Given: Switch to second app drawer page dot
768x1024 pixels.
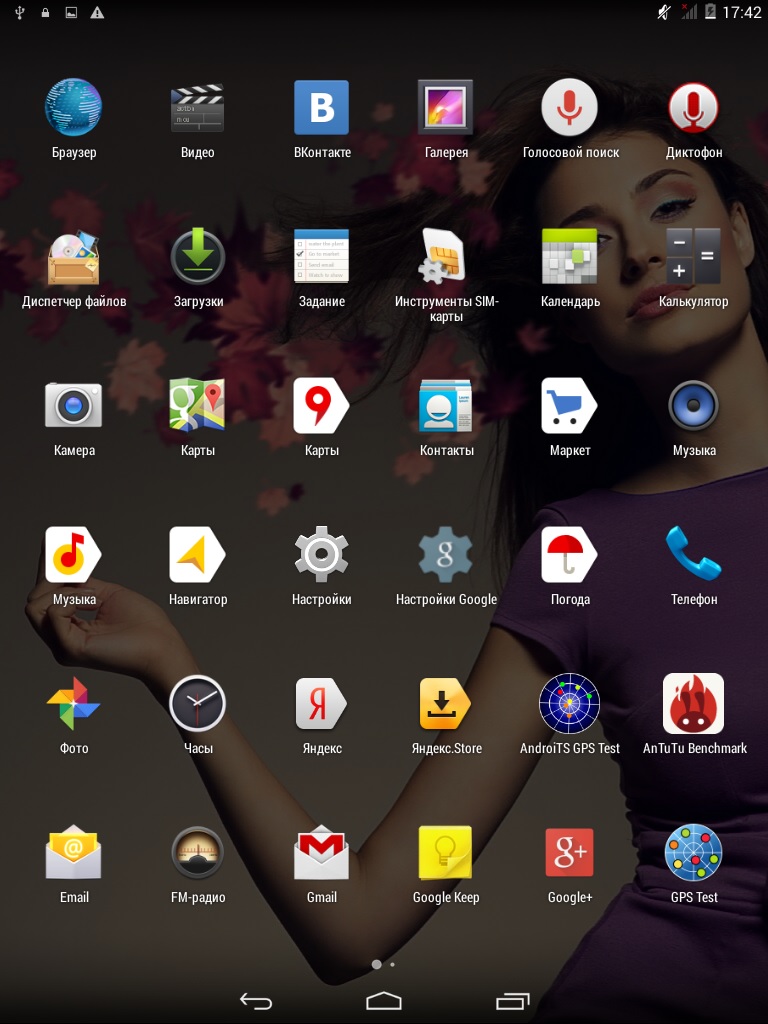Looking at the screenshot, I should point(392,964).
